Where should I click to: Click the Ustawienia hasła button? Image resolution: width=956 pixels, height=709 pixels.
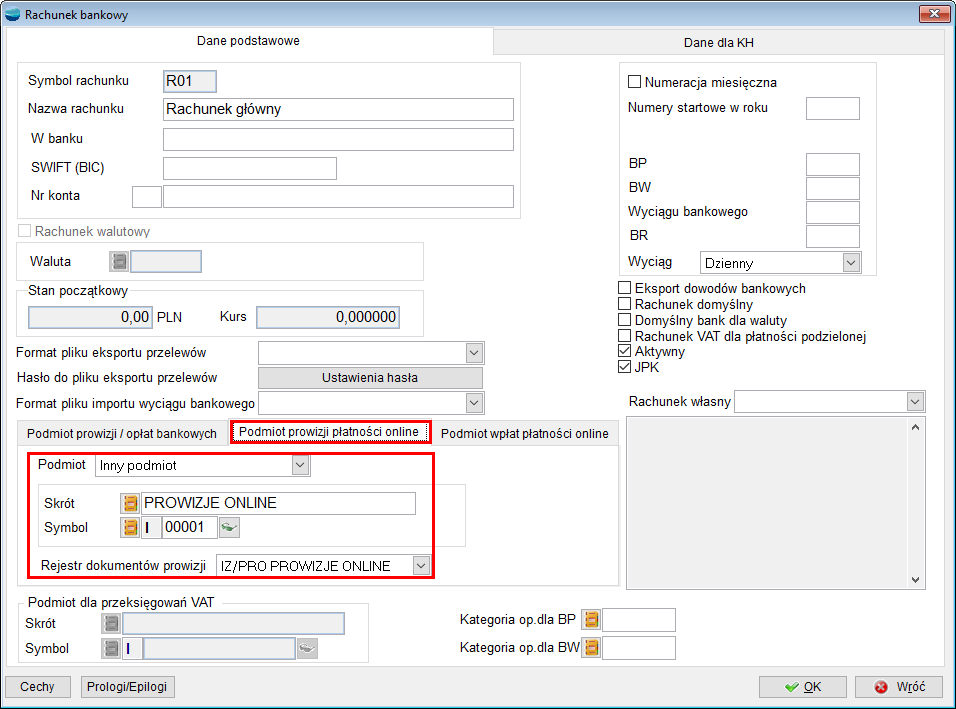coord(370,378)
